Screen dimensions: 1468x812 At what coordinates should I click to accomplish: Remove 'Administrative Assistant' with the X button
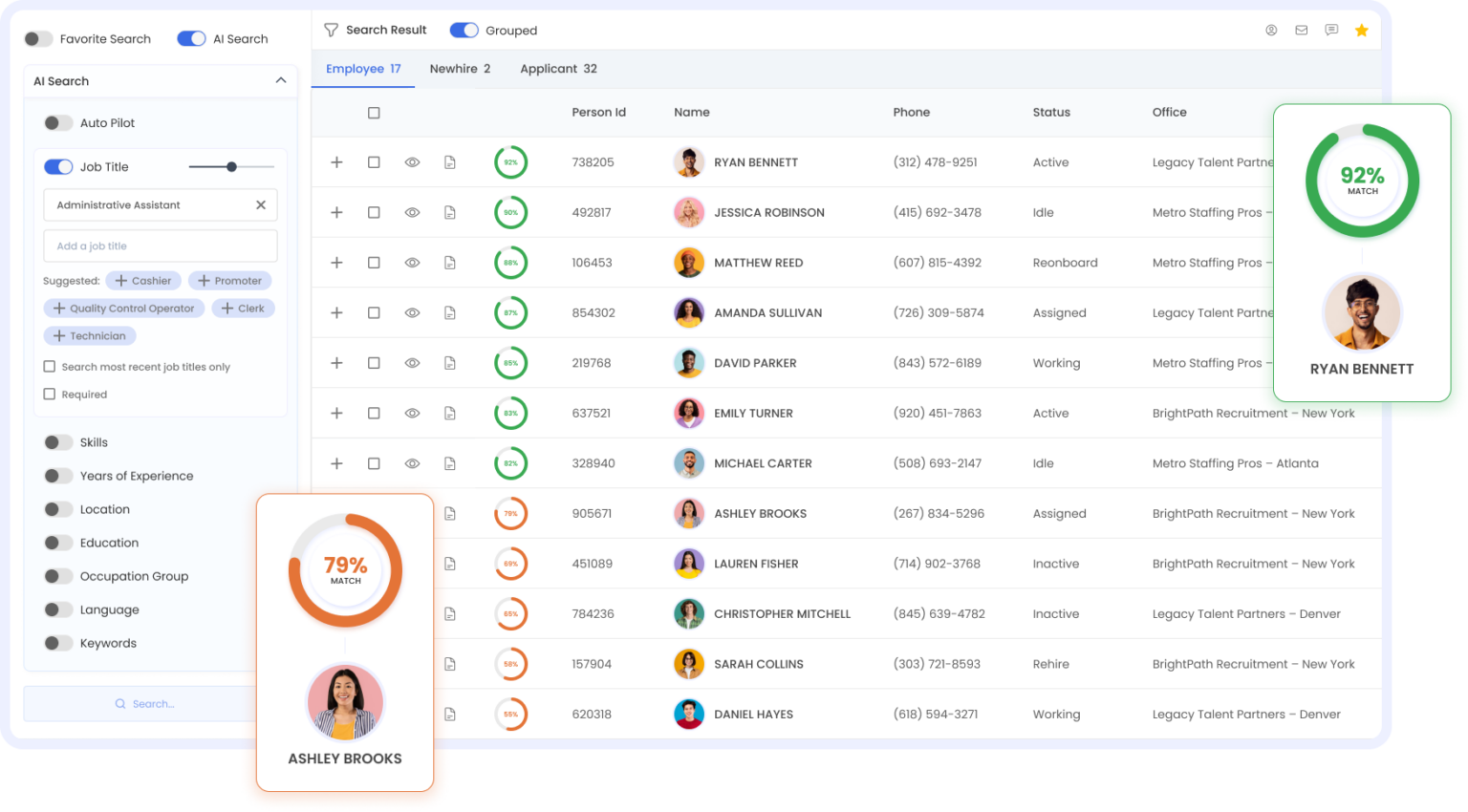click(x=259, y=204)
